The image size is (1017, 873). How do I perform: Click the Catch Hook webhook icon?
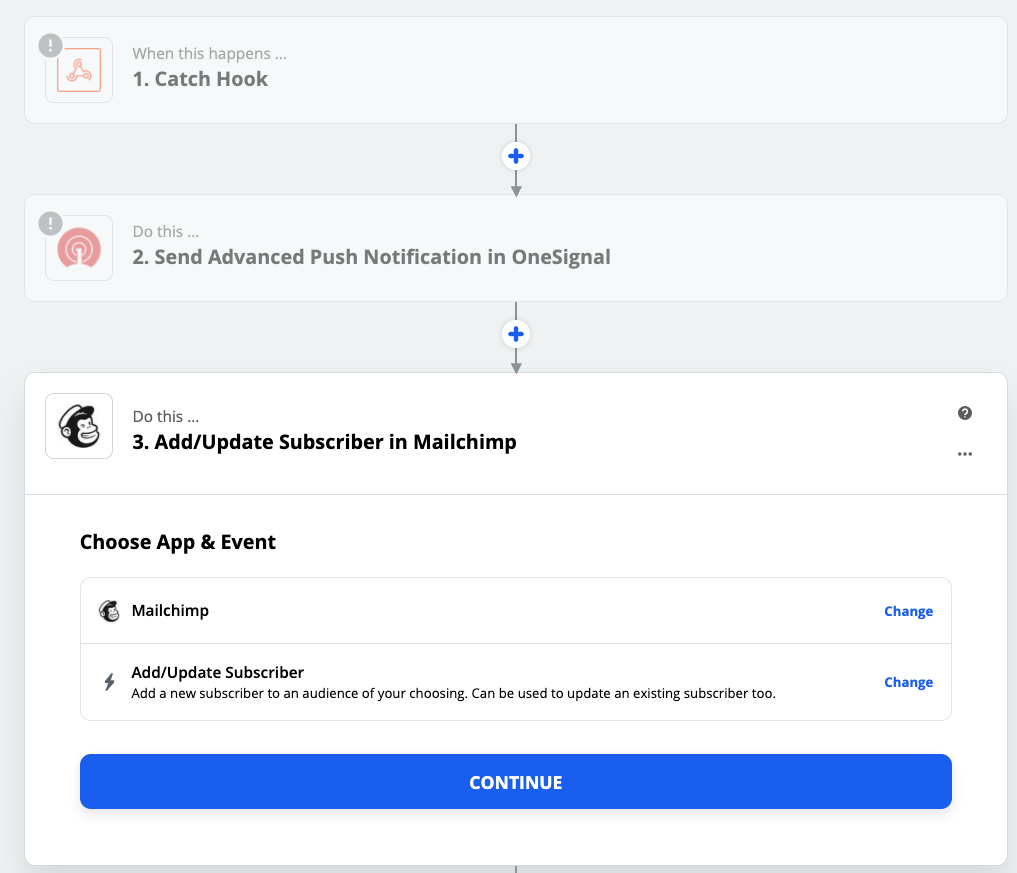pyautogui.click(x=79, y=70)
